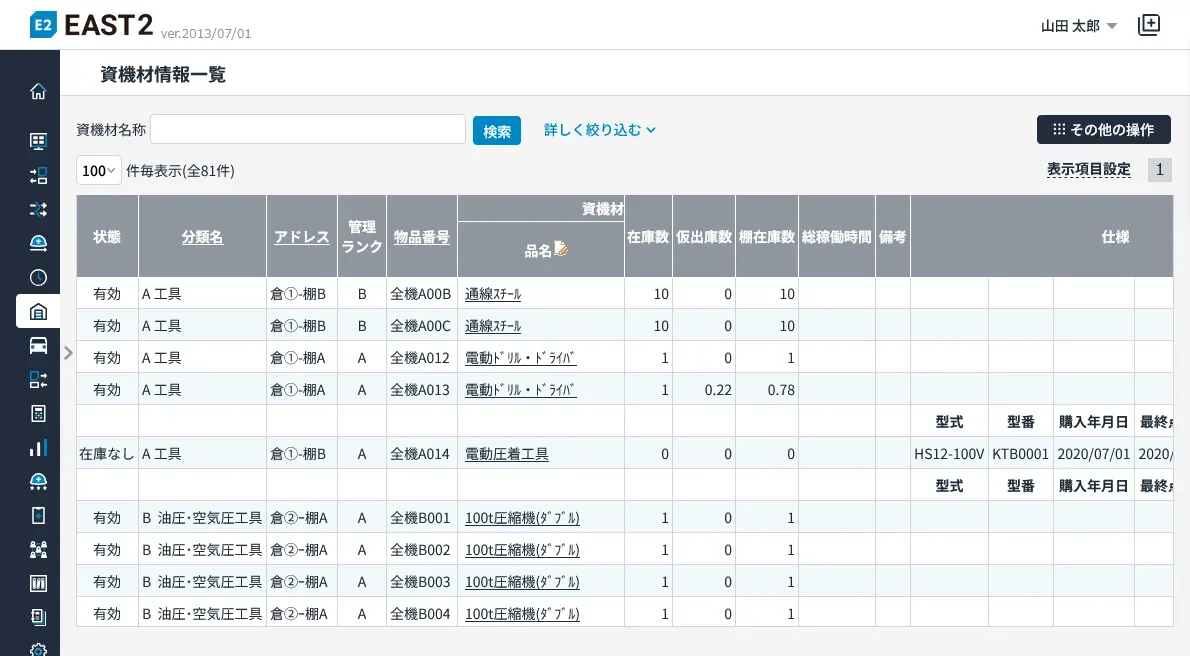This screenshot has height=656, width=1190.
Task: Click the shuffle arrows sidebar icon
Action: [x=38, y=209]
